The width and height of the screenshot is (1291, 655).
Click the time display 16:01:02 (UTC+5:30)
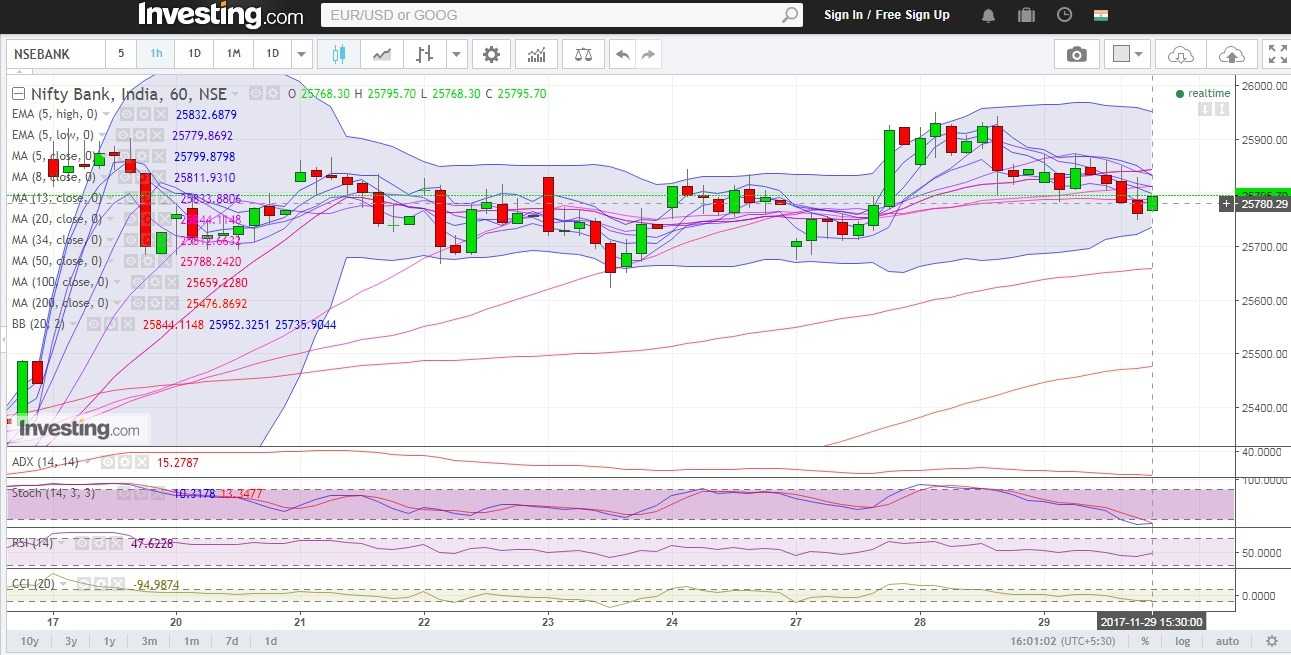[x=1065, y=641]
